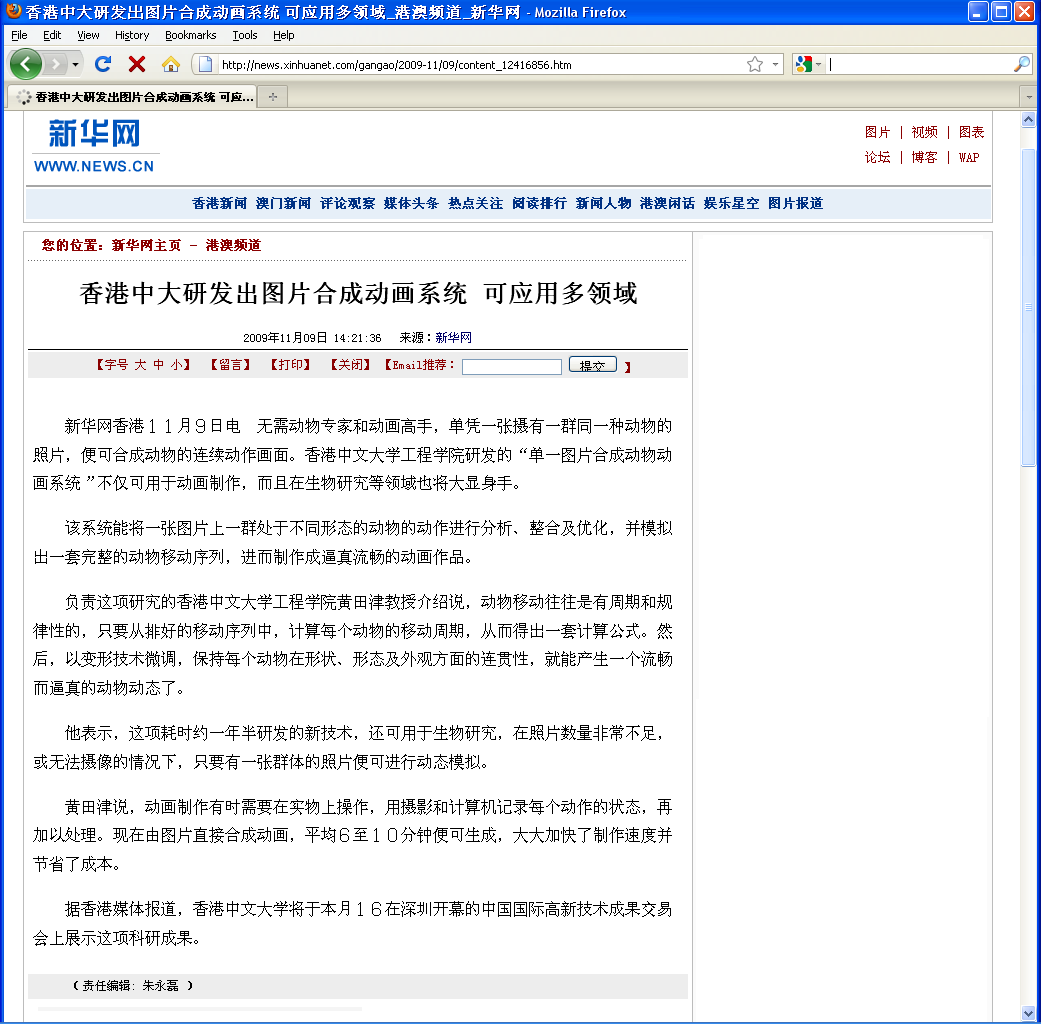
Task: Click the vertical scrollbar thumb
Action: tap(1028, 307)
